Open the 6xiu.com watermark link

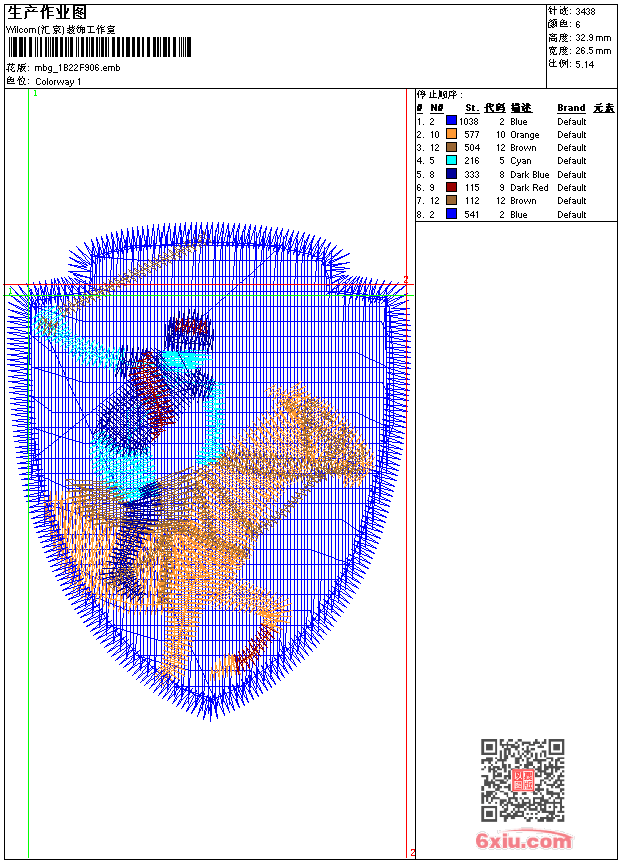[524, 842]
